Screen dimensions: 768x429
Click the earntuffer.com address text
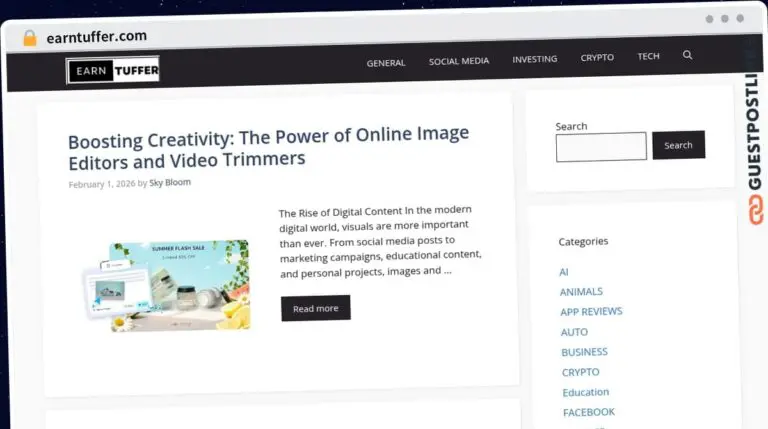point(96,37)
